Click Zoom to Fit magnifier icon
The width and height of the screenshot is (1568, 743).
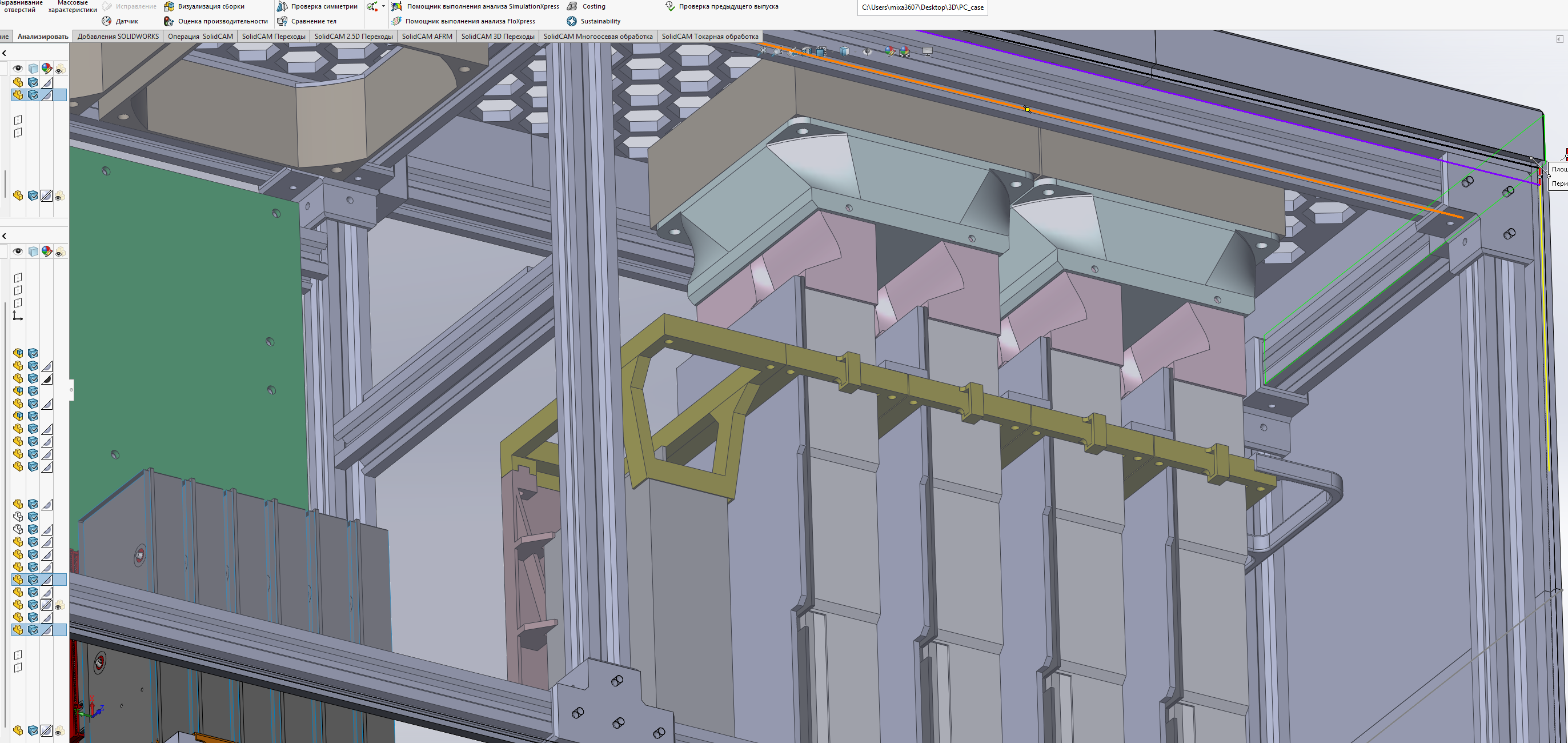763,52
